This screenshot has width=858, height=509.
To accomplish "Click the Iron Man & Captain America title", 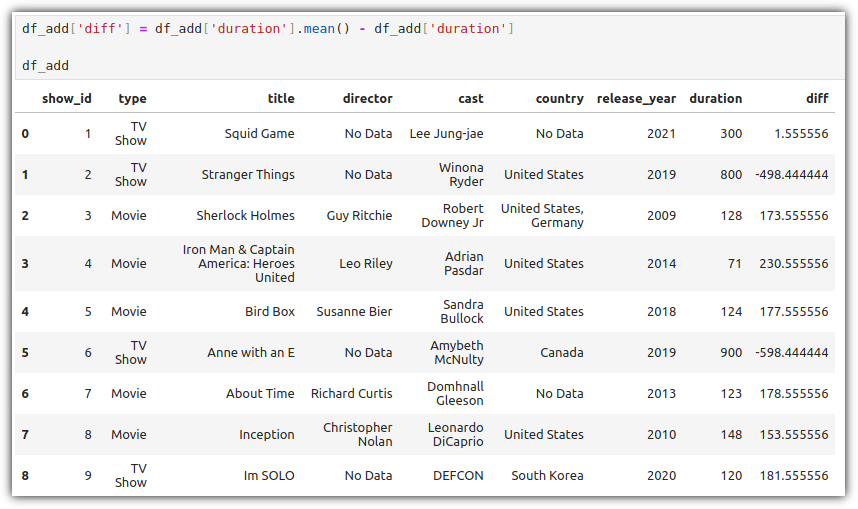I will tap(239, 263).
